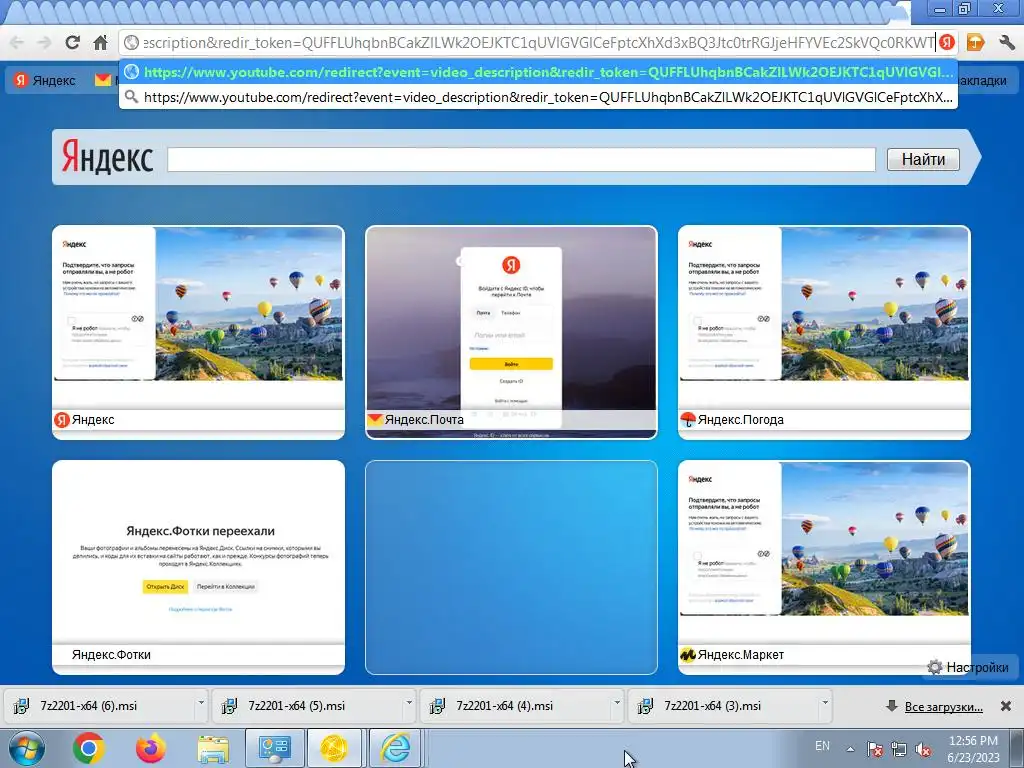Click the show desktop strip
The height and width of the screenshot is (768, 1024).
(1017, 748)
